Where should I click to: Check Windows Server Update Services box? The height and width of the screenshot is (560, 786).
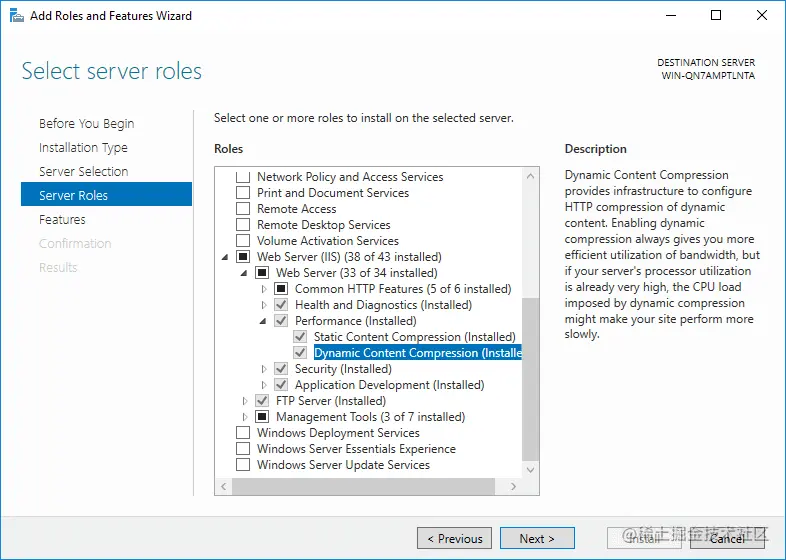[x=243, y=465]
